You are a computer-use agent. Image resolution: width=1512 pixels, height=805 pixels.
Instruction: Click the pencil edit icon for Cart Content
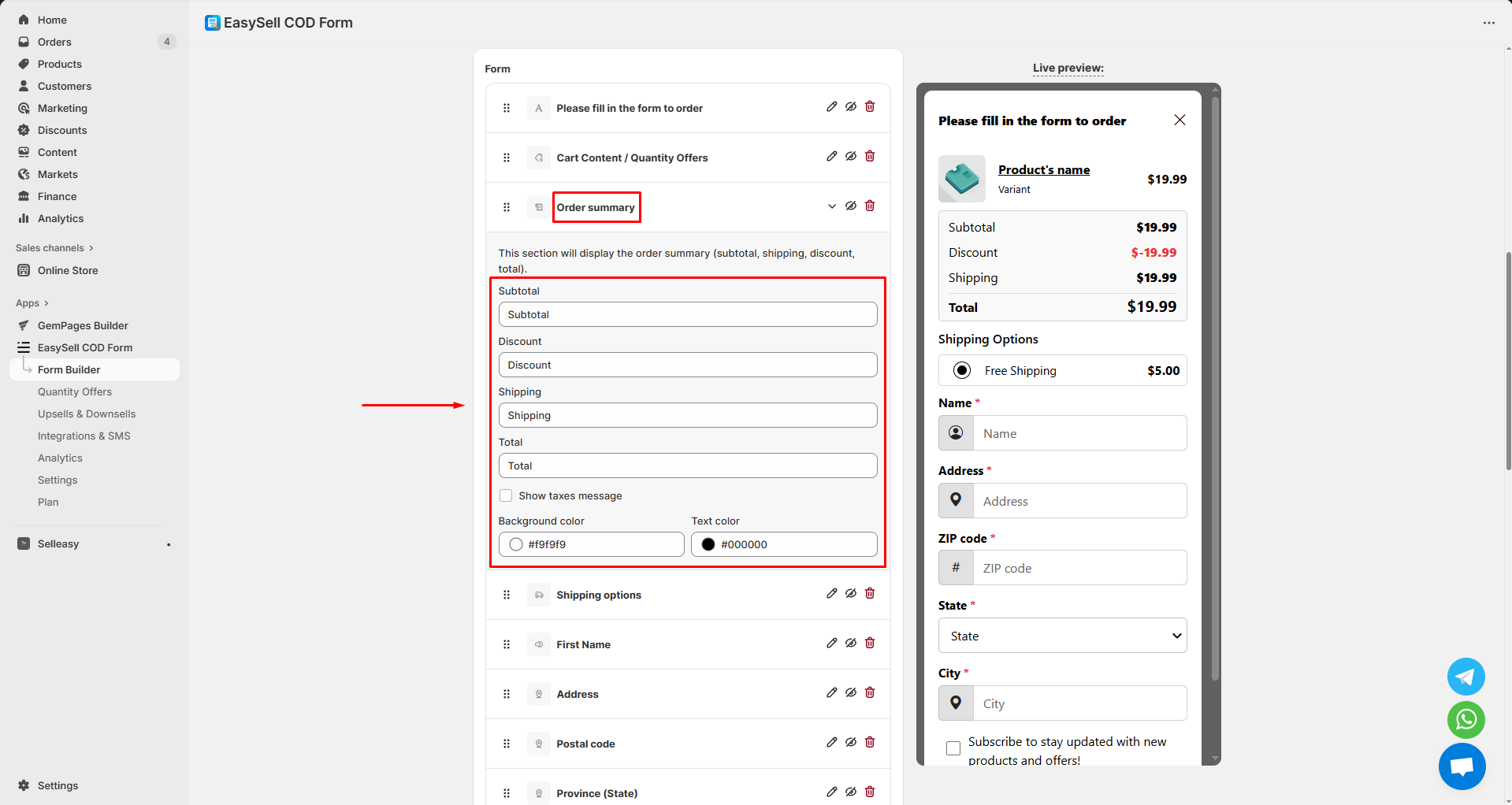pyautogui.click(x=831, y=157)
